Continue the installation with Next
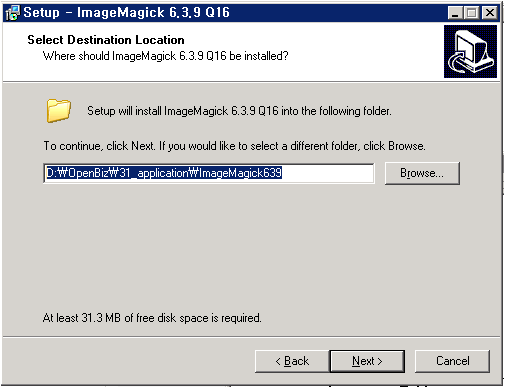 [x=367, y=361]
